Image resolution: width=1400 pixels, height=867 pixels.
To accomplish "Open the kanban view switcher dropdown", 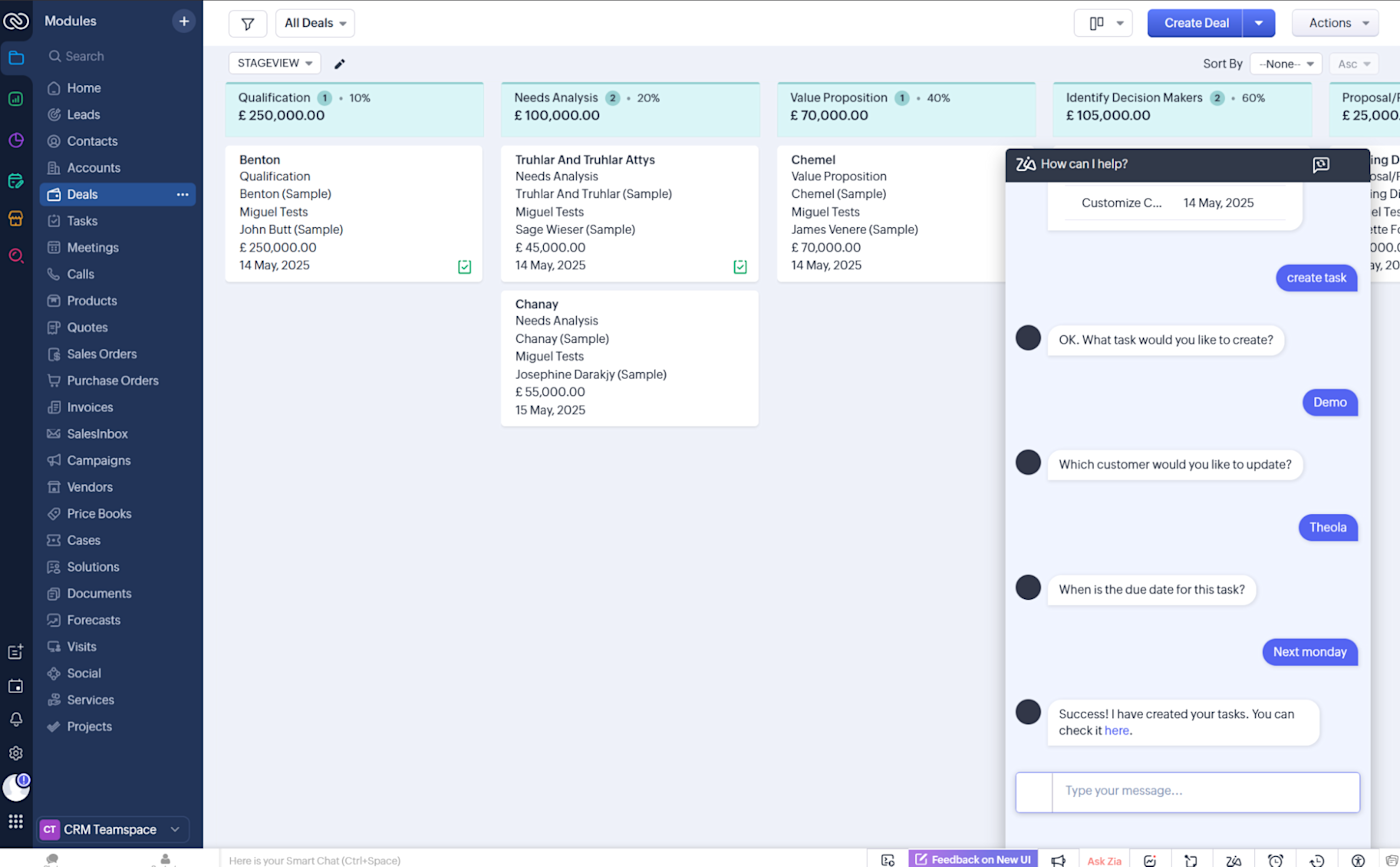I will (x=1103, y=23).
